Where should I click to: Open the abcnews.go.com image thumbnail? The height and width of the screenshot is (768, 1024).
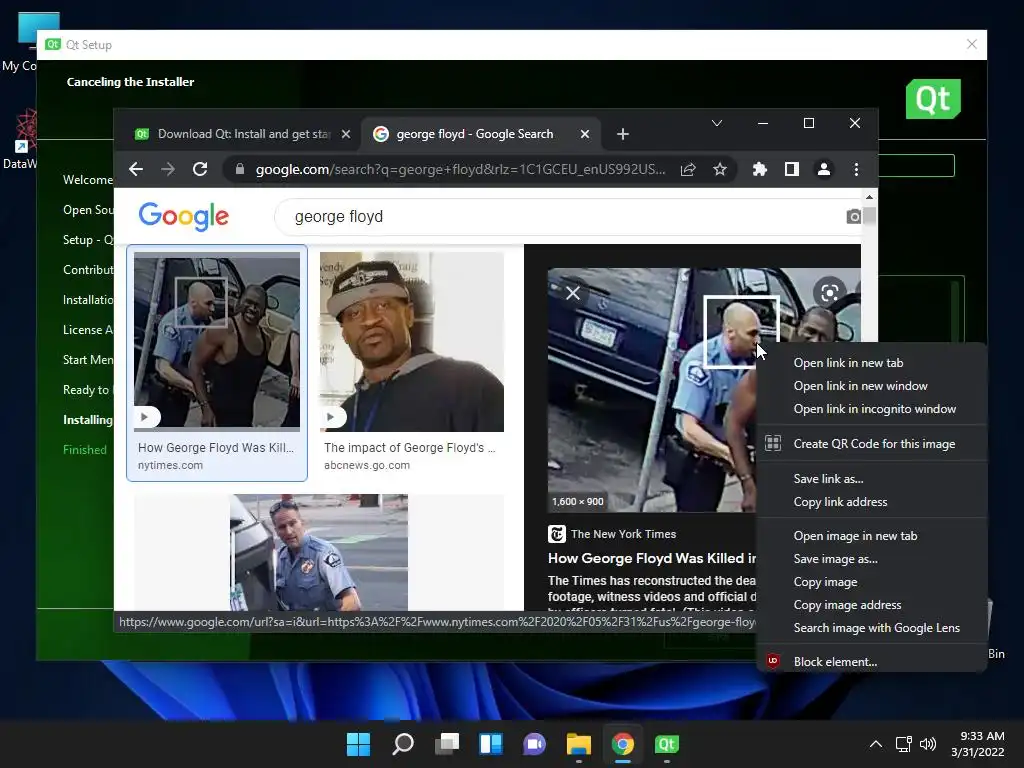coord(411,342)
